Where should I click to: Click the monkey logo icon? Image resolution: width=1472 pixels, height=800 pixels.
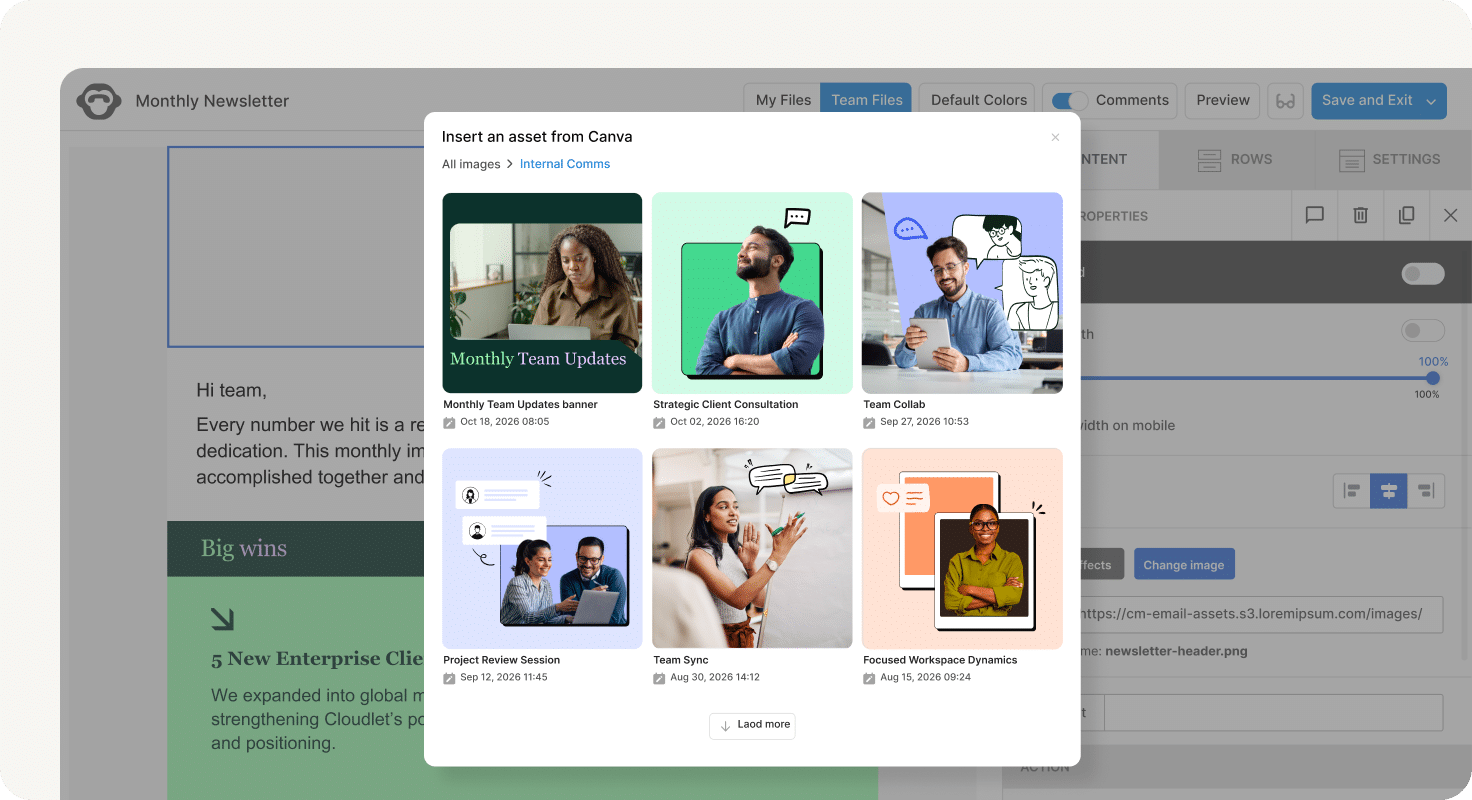point(99,101)
